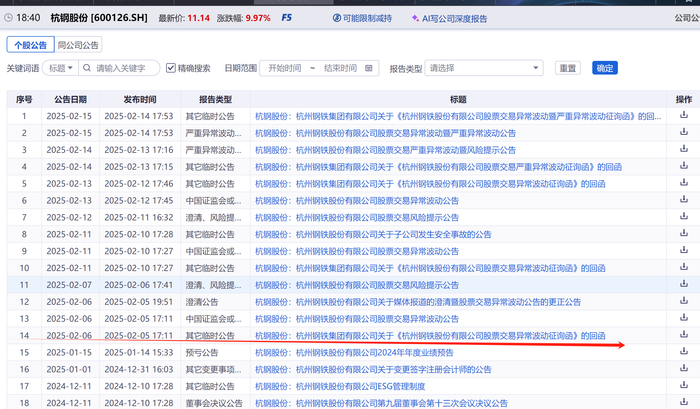Viewport: 700px width, 409px height.
Task: Click the change percentage 9.97%
Action: coord(258,18)
